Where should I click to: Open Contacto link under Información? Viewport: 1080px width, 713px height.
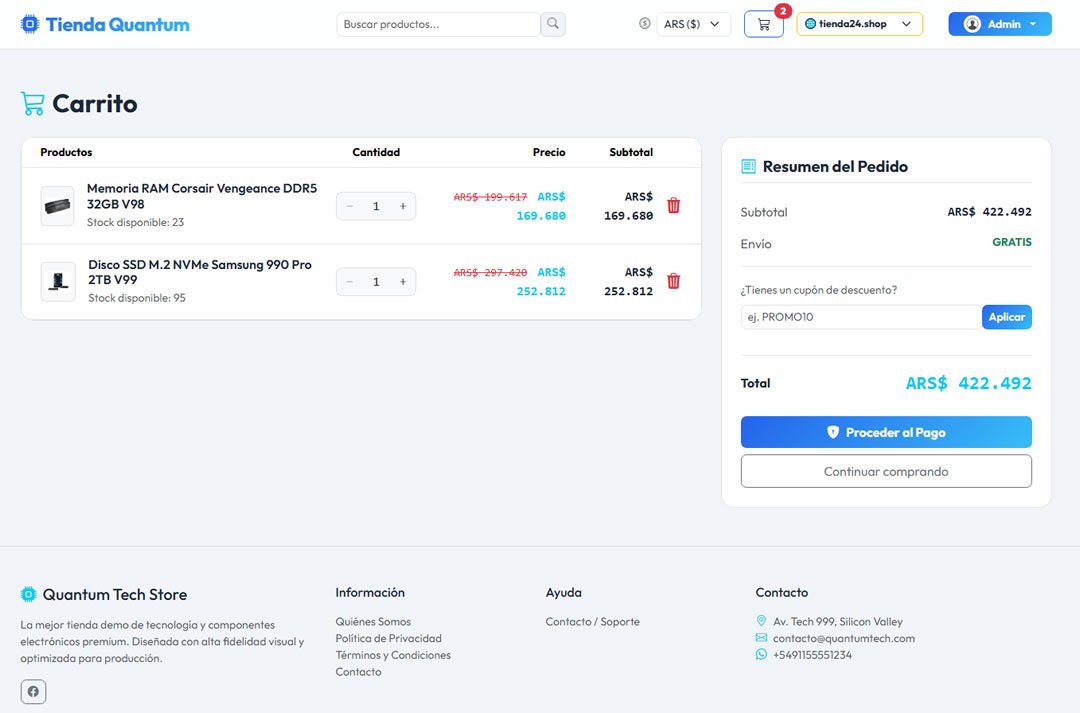[x=358, y=672]
